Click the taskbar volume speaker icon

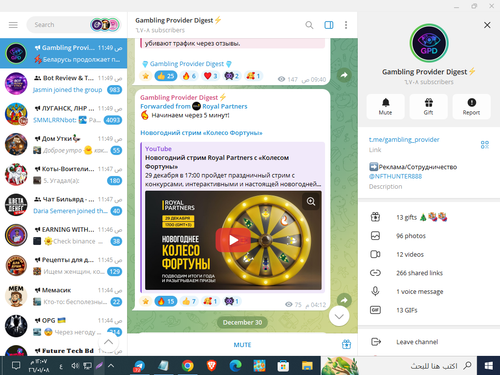point(75,366)
